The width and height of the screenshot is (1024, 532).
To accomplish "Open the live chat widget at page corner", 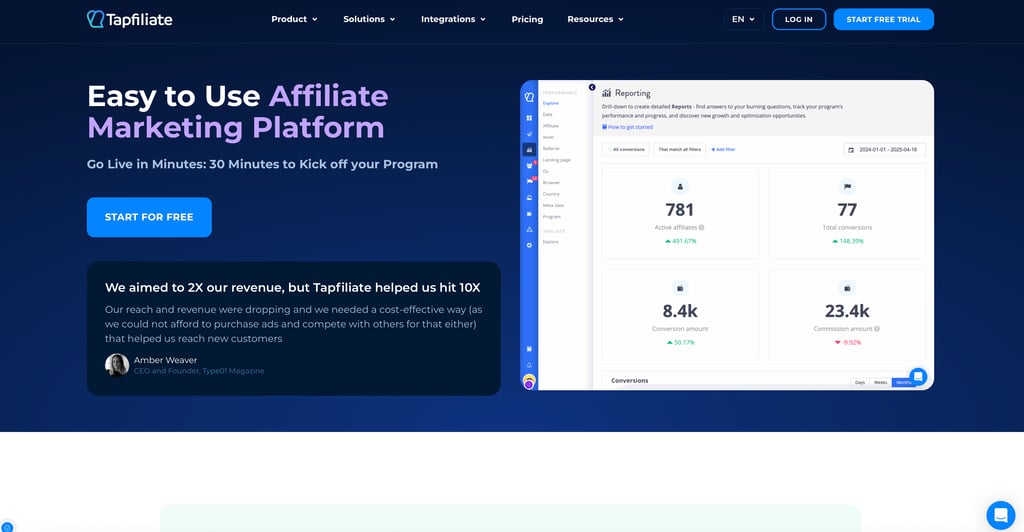I will coord(1000,516).
